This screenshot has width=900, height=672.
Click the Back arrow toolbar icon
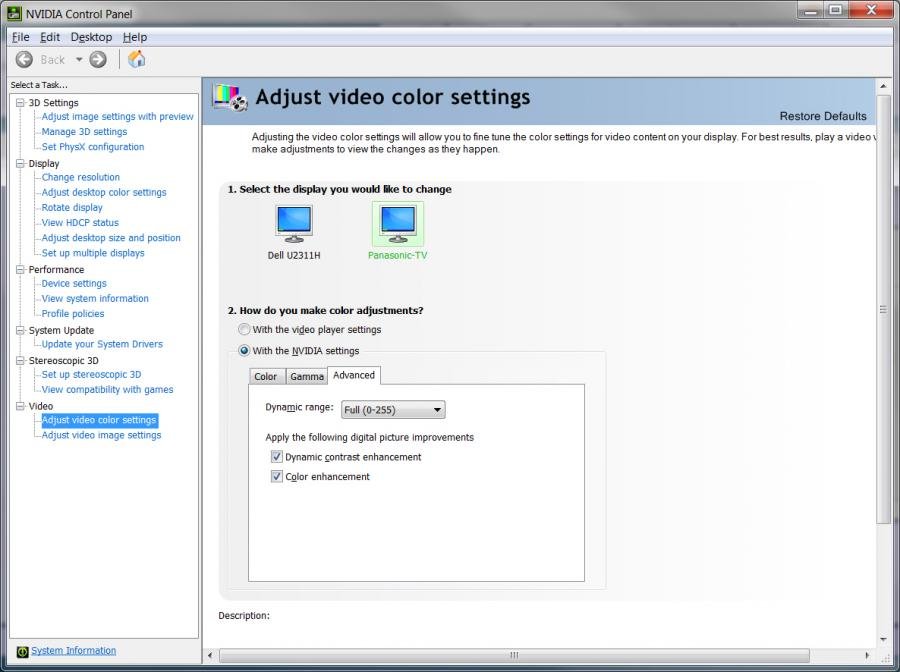(x=24, y=60)
